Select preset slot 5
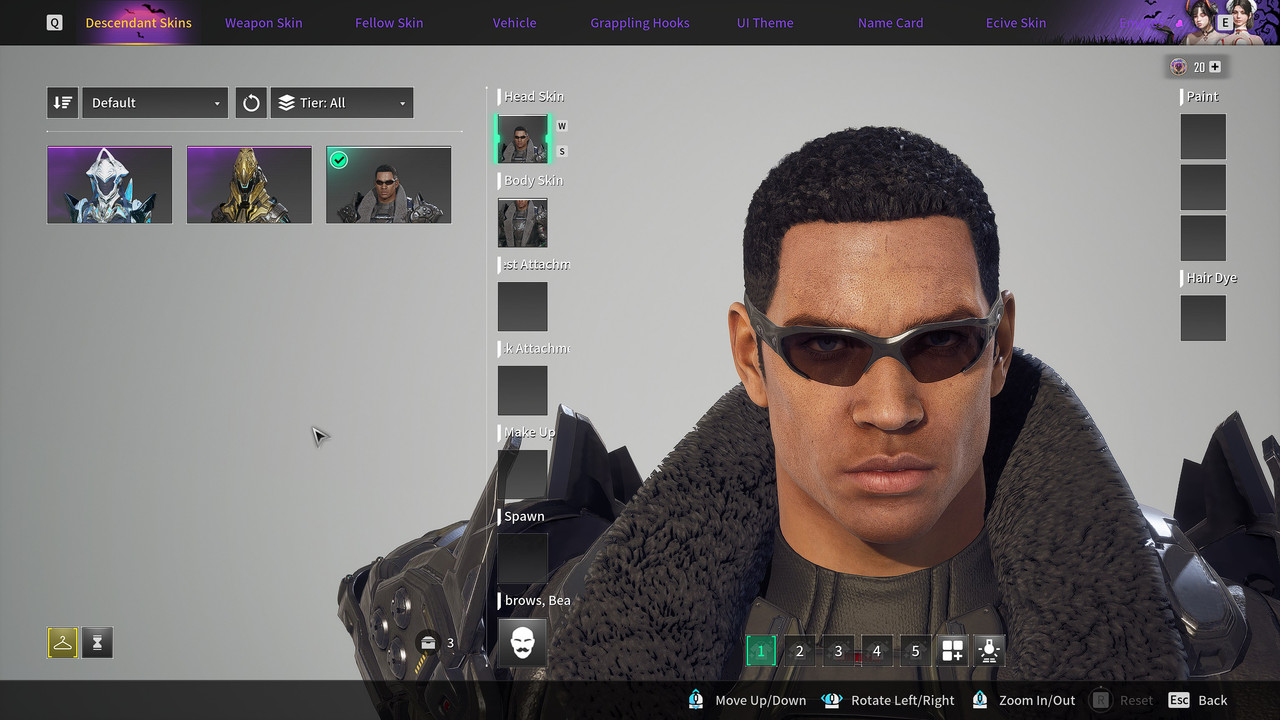1280x720 pixels. (x=915, y=651)
